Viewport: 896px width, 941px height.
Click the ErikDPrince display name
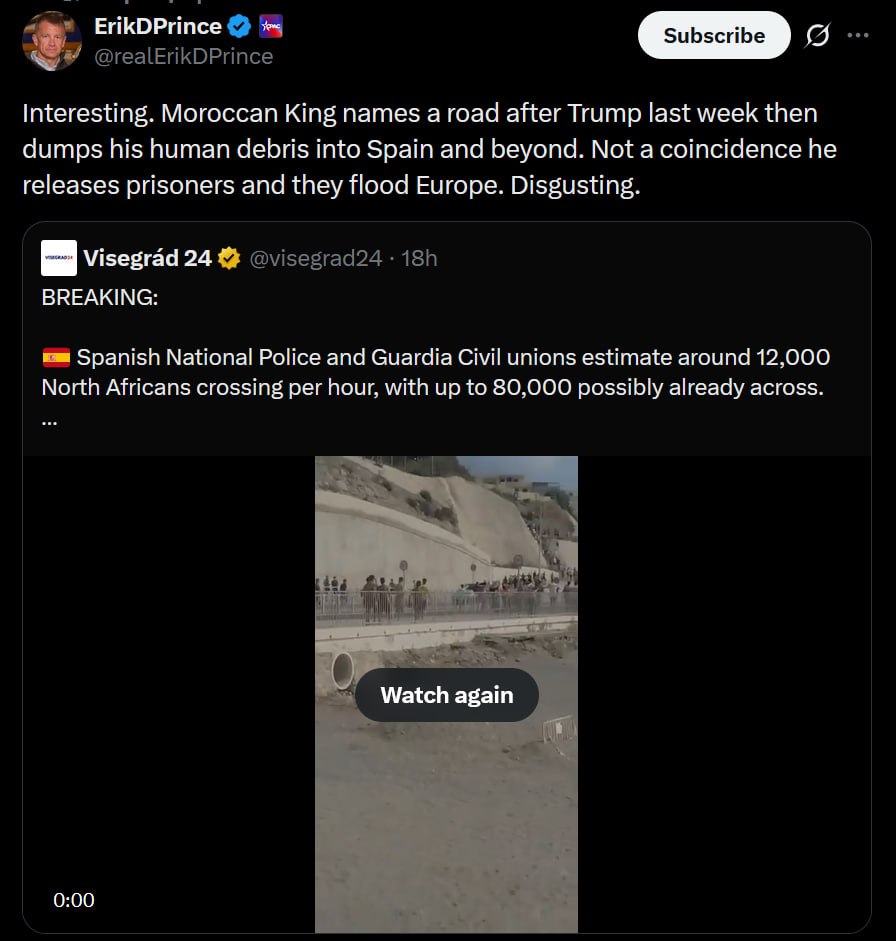tap(158, 26)
